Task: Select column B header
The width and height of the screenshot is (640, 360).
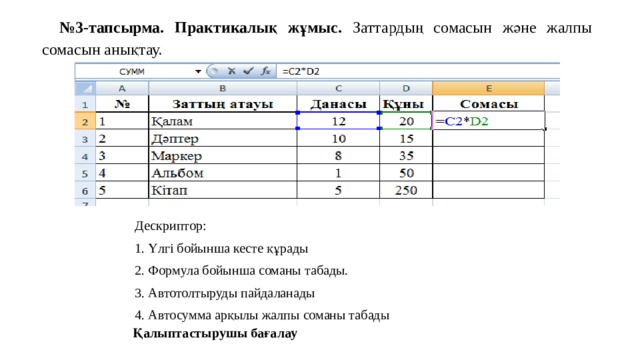Action: (x=223, y=88)
